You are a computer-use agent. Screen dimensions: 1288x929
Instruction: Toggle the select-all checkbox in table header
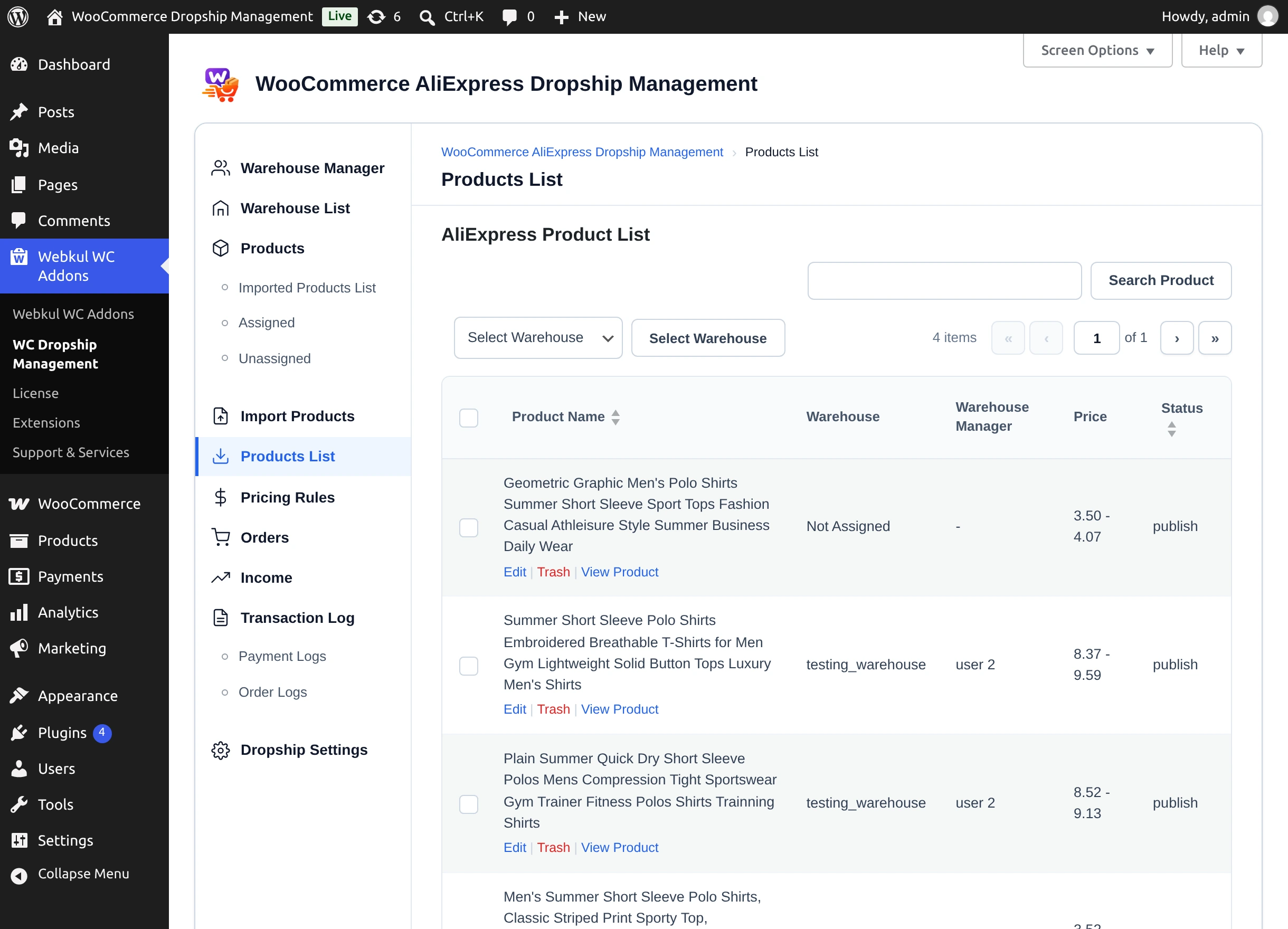click(x=469, y=418)
